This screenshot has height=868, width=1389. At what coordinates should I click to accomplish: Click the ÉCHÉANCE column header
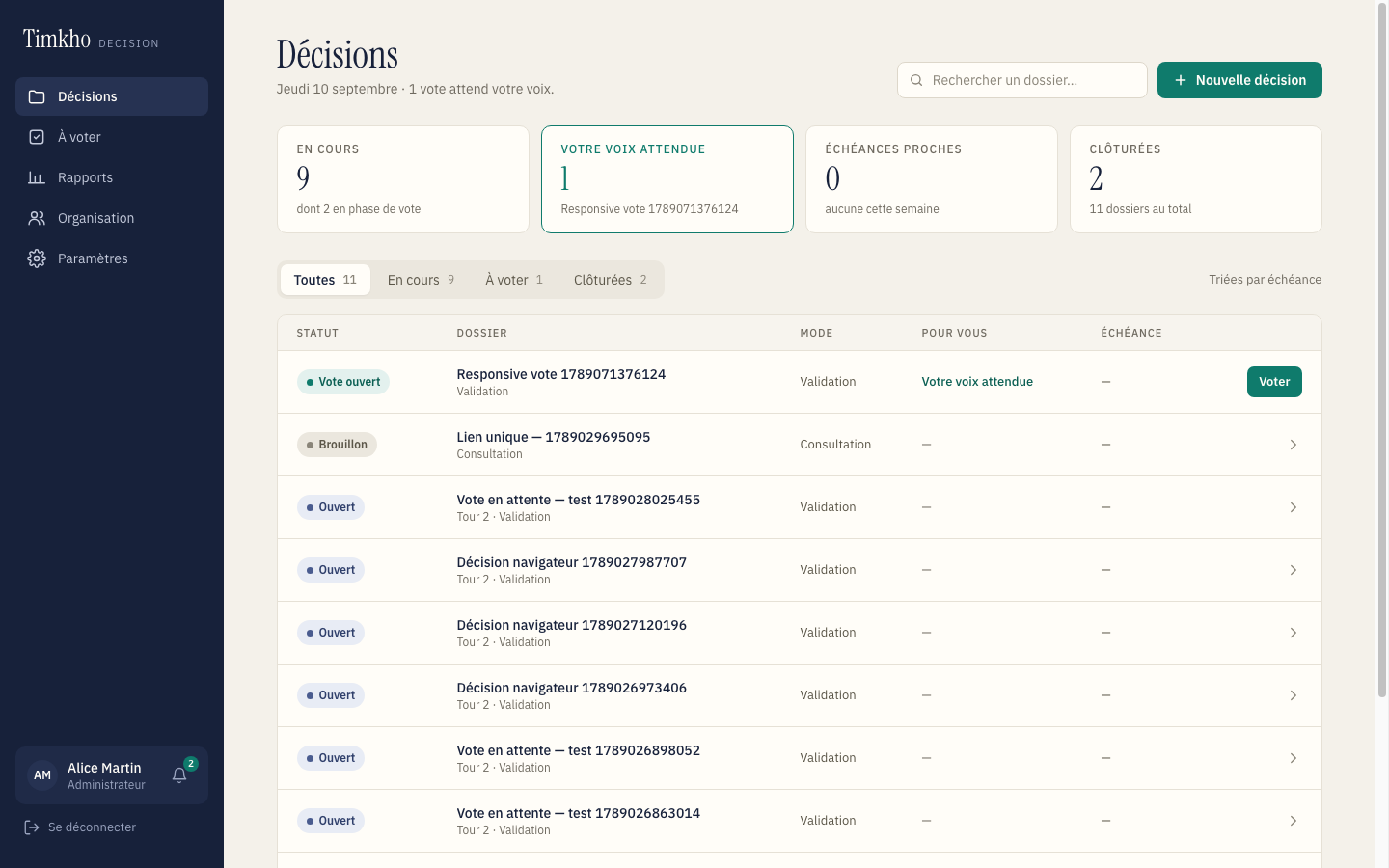[x=1131, y=333]
